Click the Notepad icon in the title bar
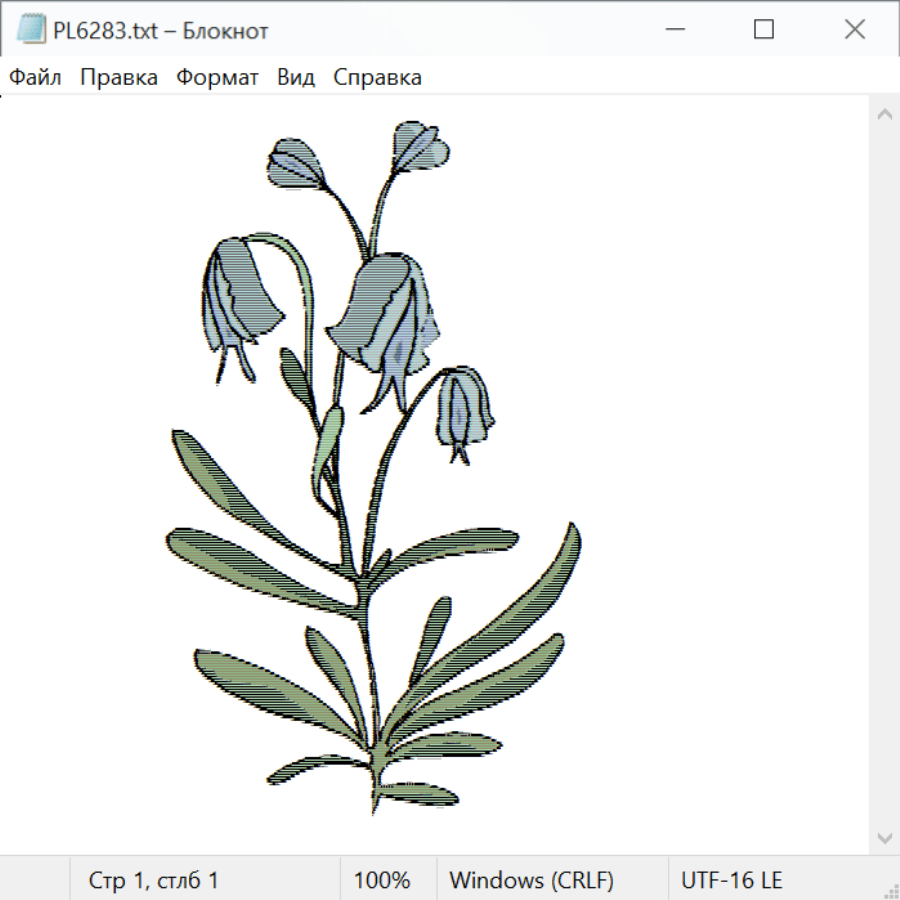 pos(31,30)
